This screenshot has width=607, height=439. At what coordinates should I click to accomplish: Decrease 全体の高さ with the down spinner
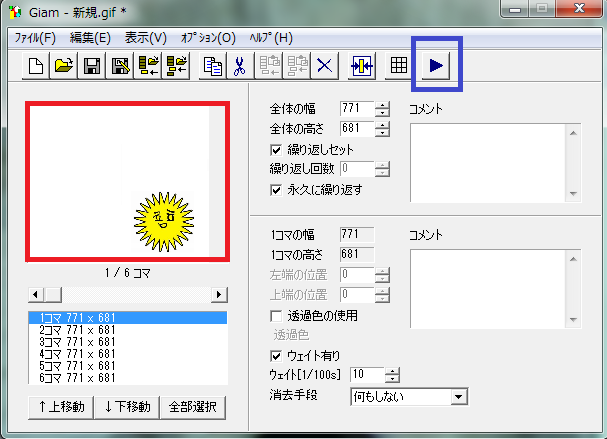(x=382, y=133)
